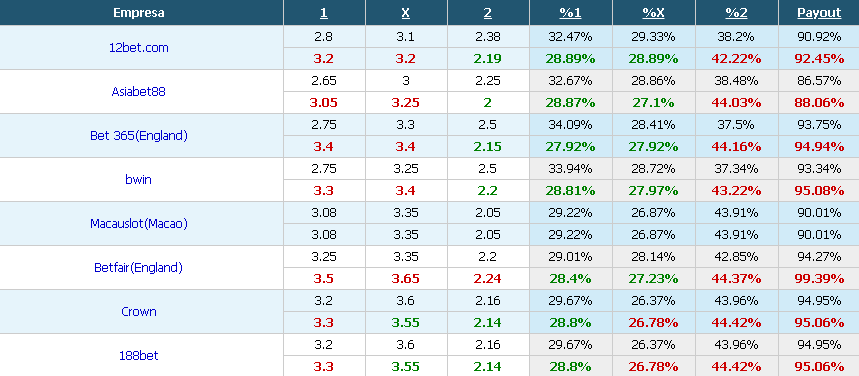Sort by the X column header

click(x=405, y=13)
